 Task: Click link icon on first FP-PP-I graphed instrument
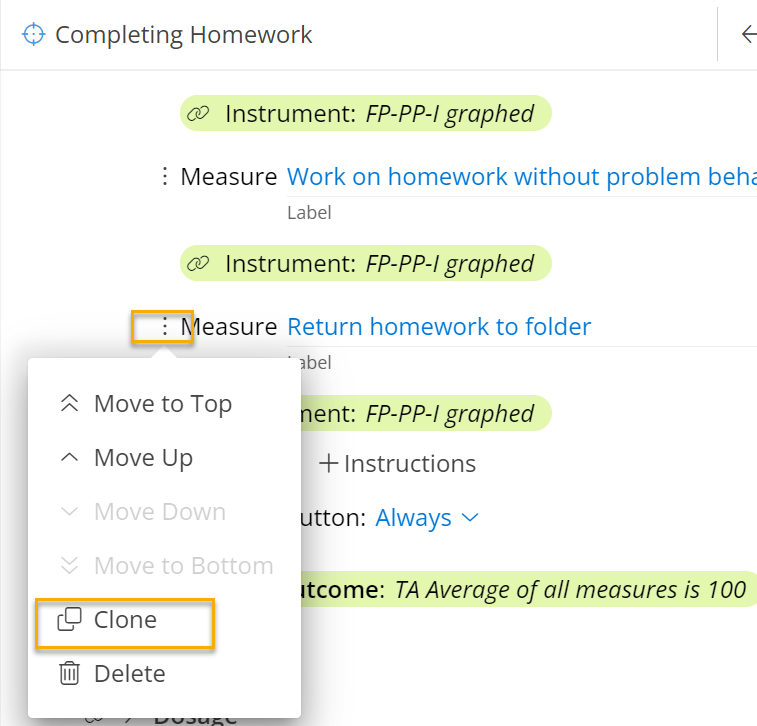[198, 114]
